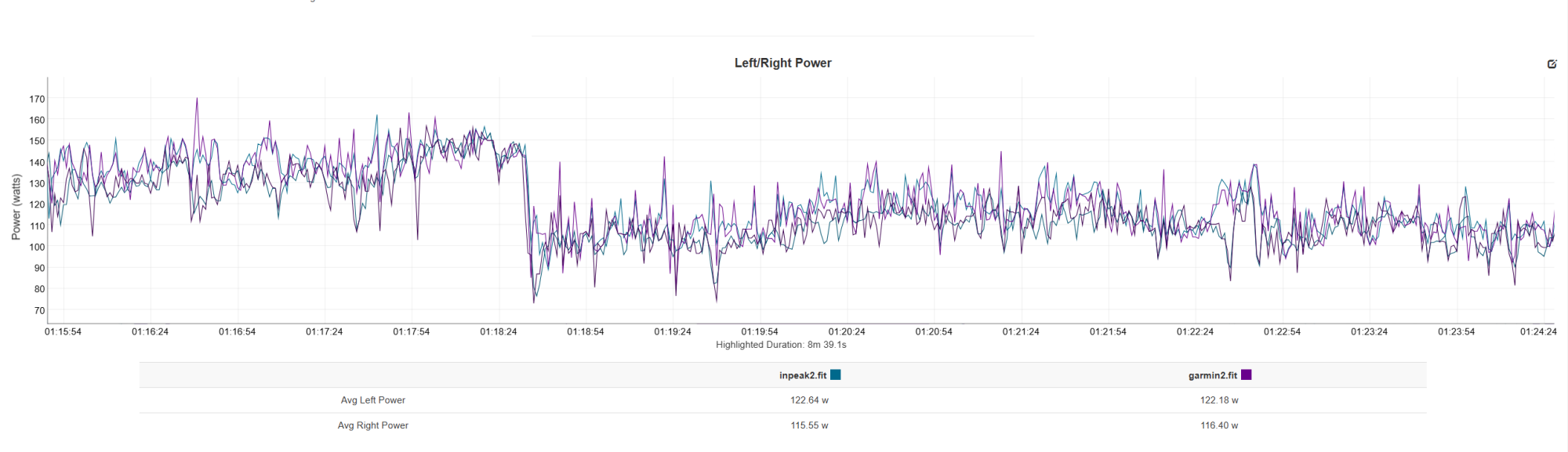Image resolution: width=1568 pixels, height=452 pixels.
Task: Click the 01:15:54 time axis tick
Action: point(63,331)
